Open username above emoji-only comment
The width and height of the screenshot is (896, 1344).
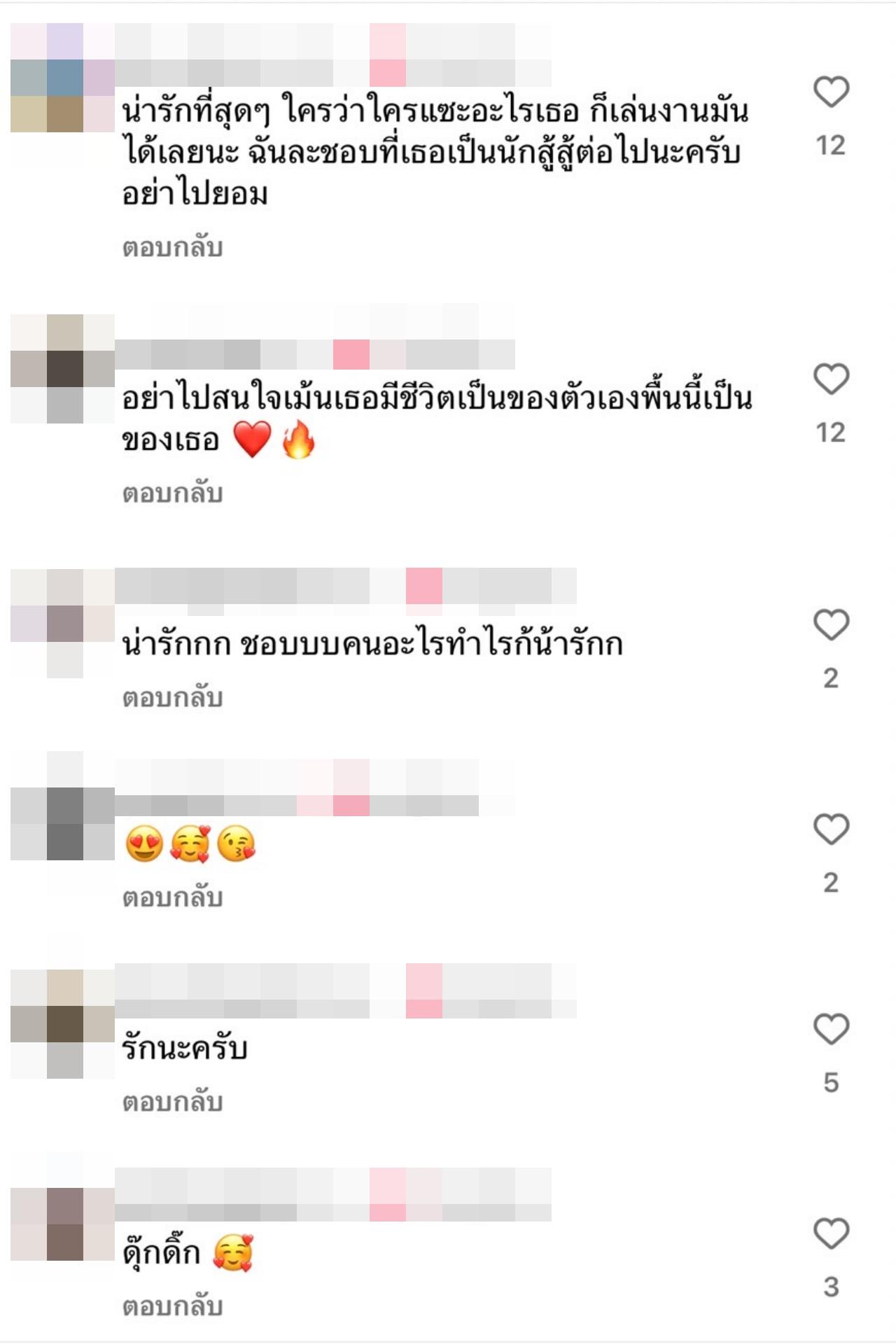[315, 787]
